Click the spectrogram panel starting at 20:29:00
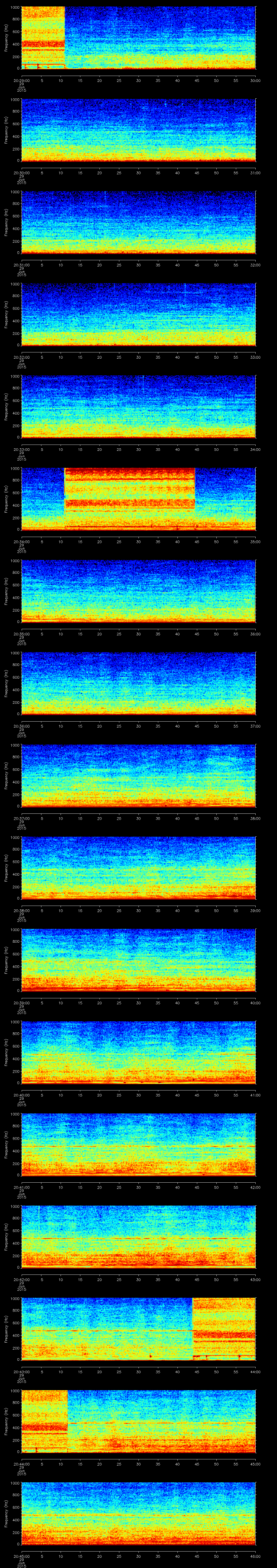Viewport: 277px width, 1568px height. click(x=139, y=38)
